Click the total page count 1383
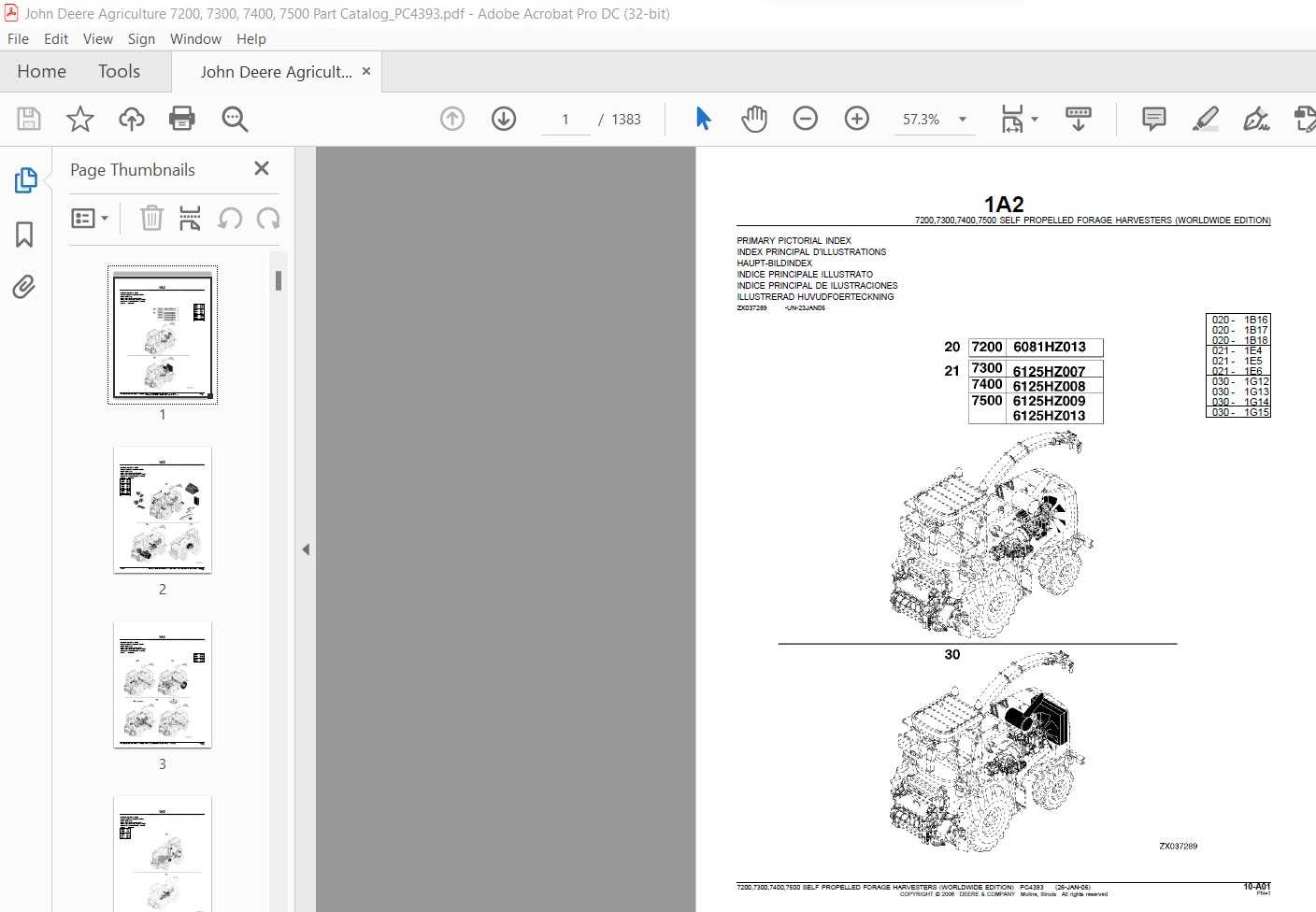This screenshot has width=1316, height=912. [626, 120]
